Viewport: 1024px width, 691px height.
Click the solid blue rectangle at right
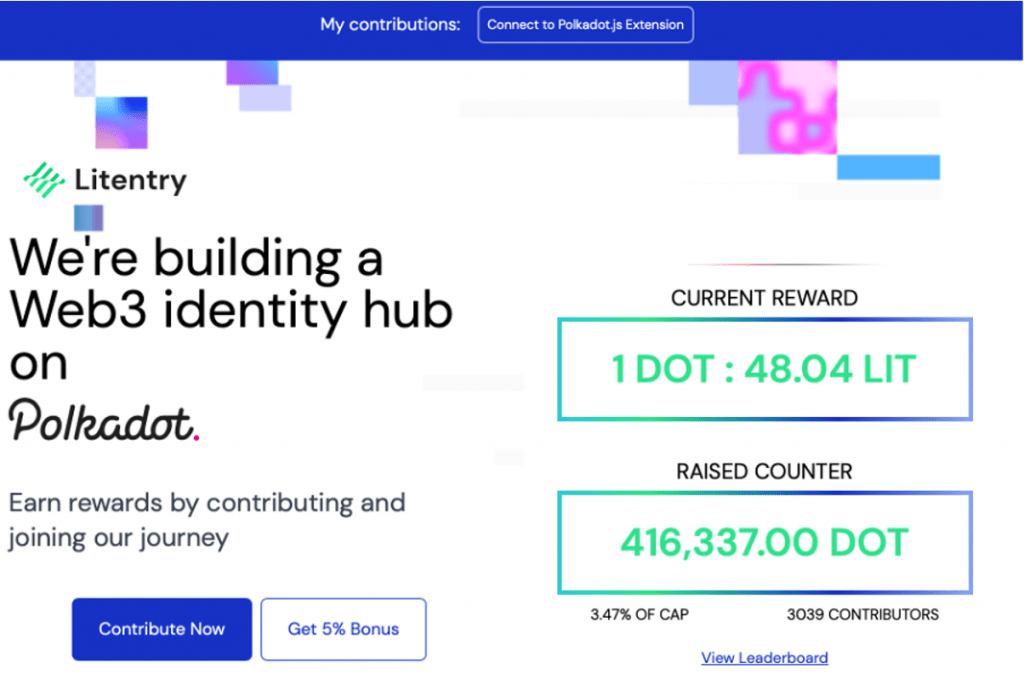click(x=888, y=167)
